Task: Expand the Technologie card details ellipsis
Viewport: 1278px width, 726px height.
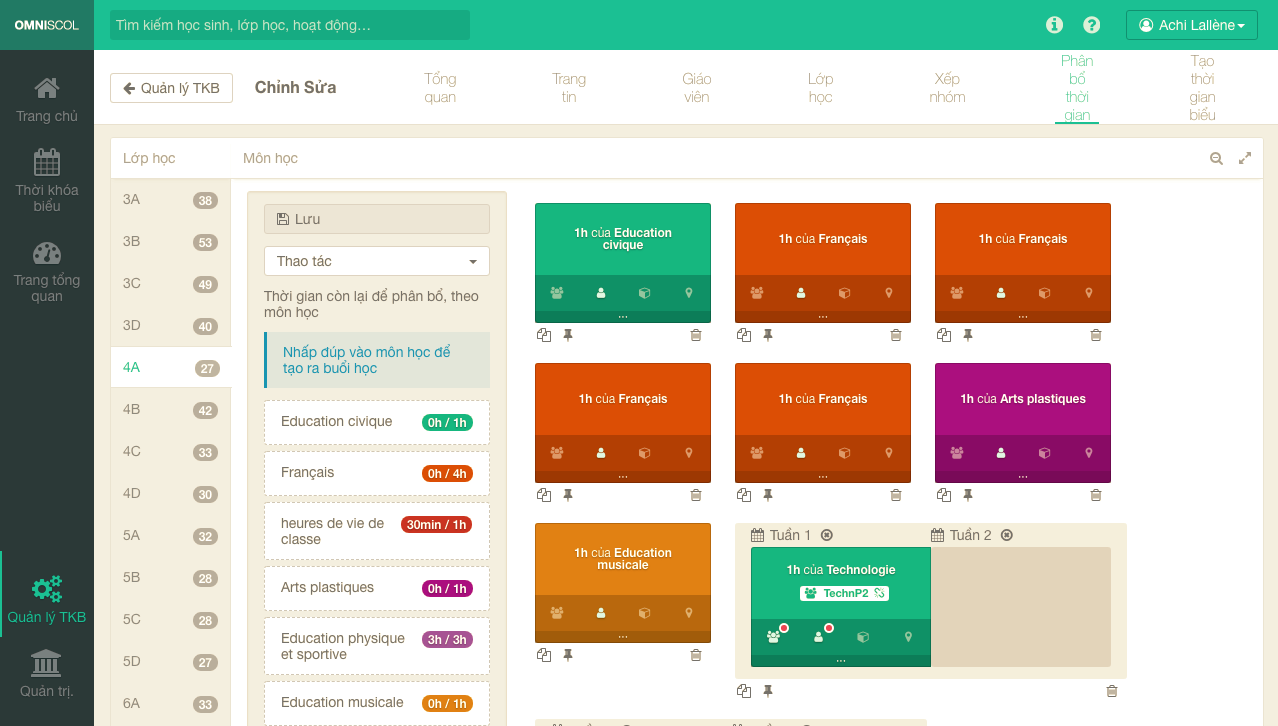Action: 840,660
